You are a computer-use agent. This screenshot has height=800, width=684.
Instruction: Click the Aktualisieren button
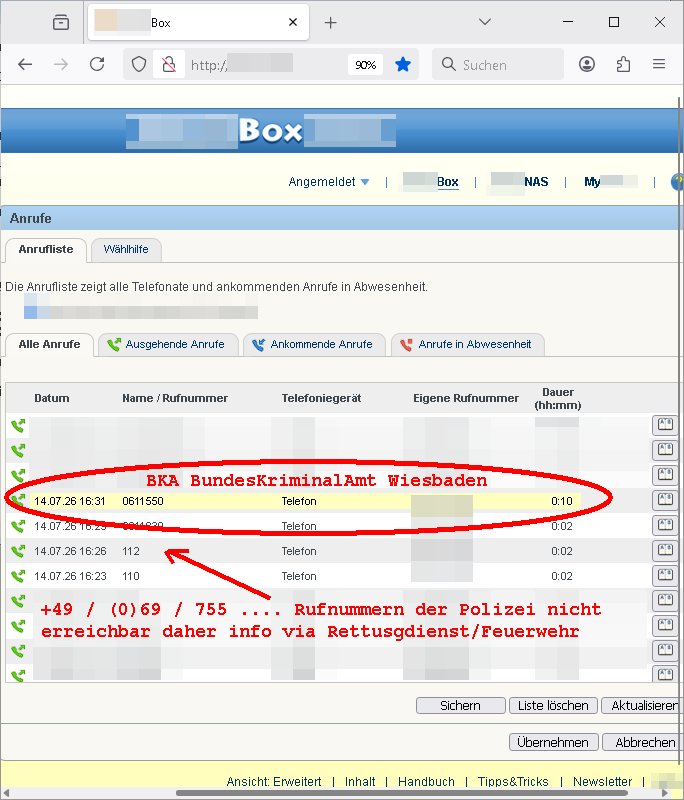(643, 706)
